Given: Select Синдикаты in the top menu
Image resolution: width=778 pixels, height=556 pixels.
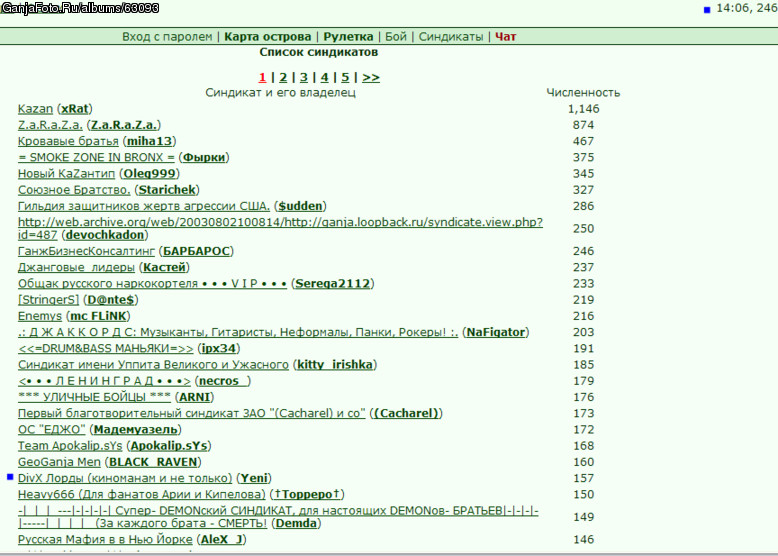Looking at the screenshot, I should [x=451, y=37].
